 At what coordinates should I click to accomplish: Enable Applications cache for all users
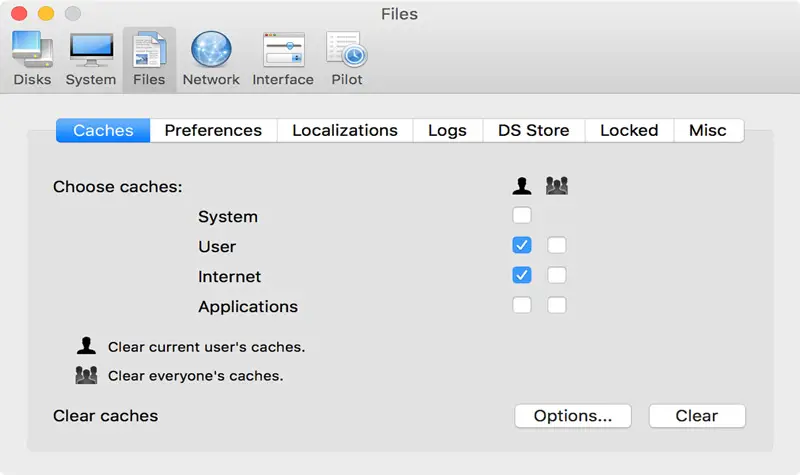pyautogui.click(x=557, y=306)
